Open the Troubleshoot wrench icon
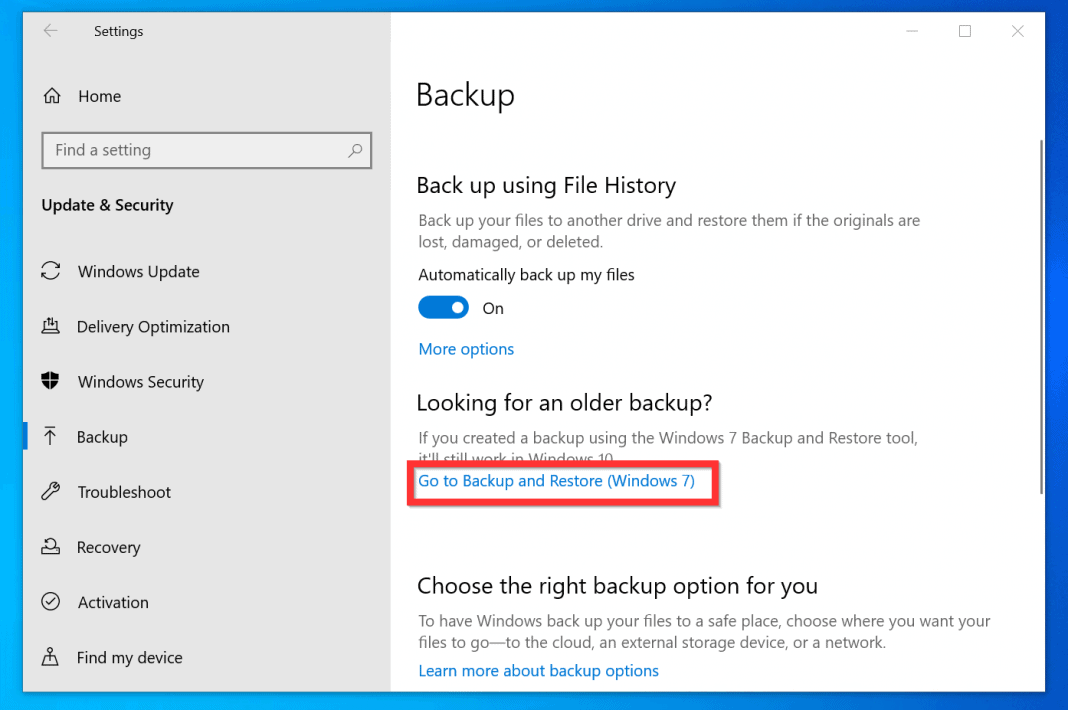 [52, 491]
